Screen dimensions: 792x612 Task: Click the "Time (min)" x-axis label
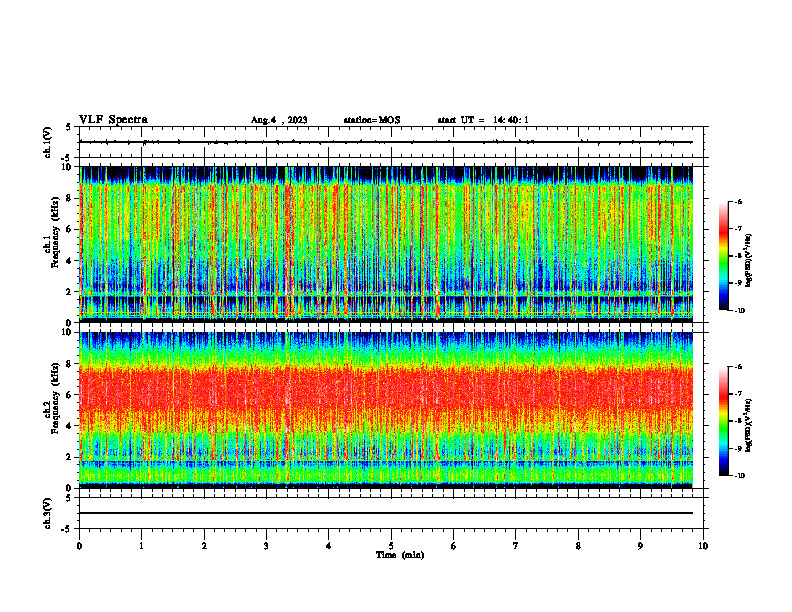[x=400, y=555]
